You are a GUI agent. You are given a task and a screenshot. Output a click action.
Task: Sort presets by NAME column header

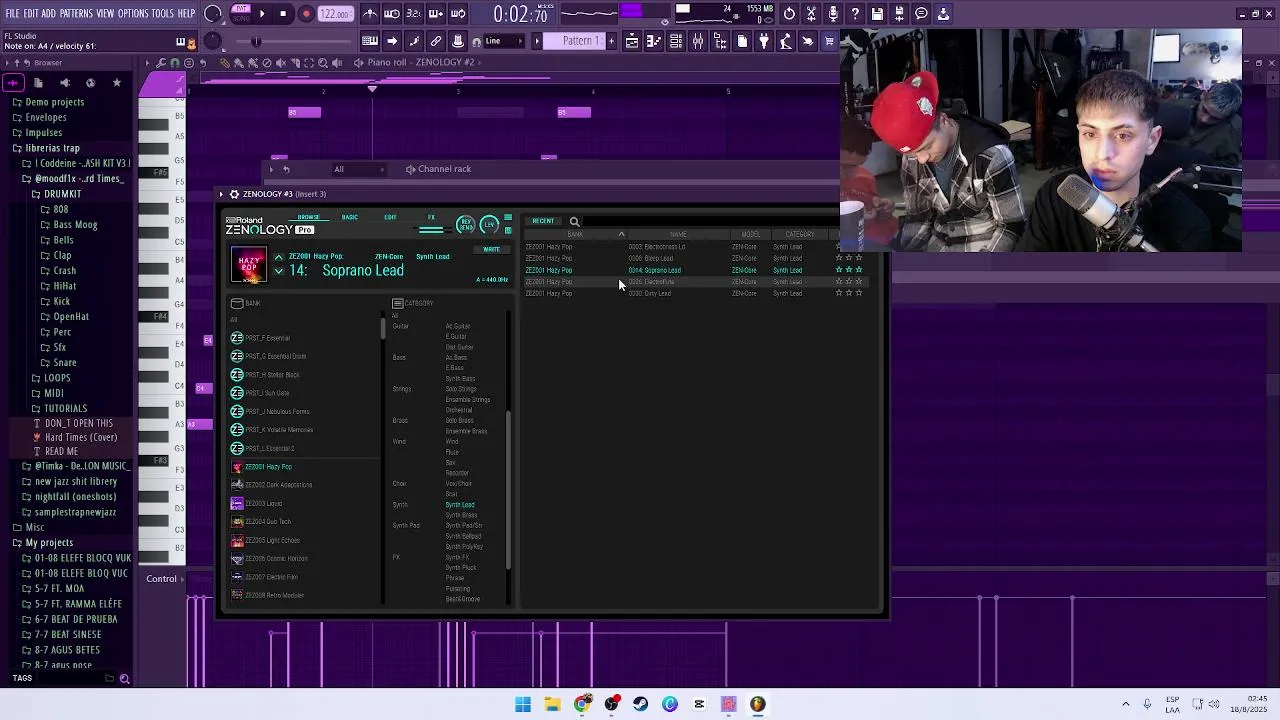tap(678, 235)
